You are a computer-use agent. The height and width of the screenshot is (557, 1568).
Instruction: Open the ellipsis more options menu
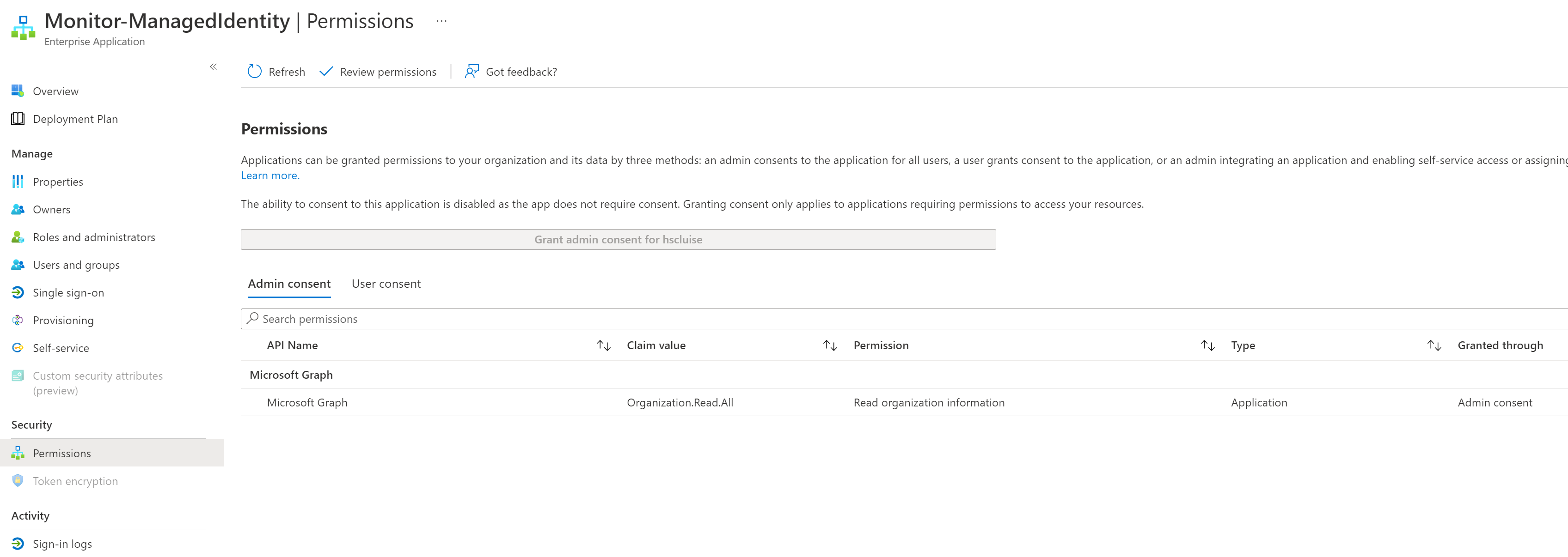(x=441, y=21)
